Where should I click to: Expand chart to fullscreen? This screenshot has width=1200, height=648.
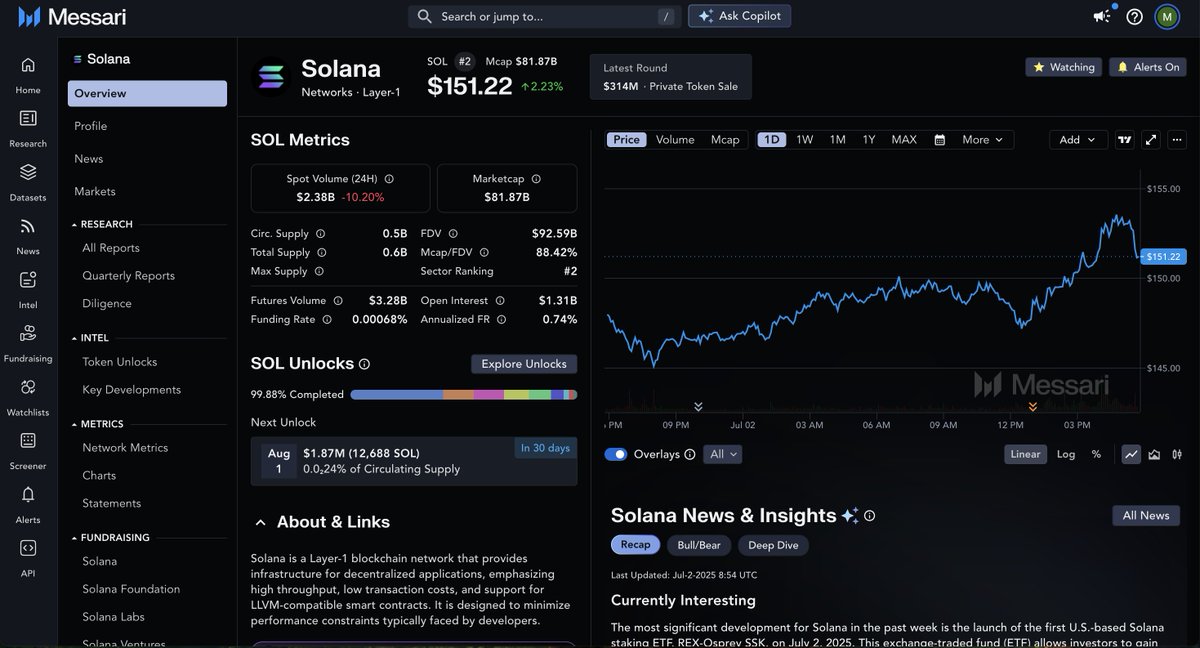[x=1151, y=140]
